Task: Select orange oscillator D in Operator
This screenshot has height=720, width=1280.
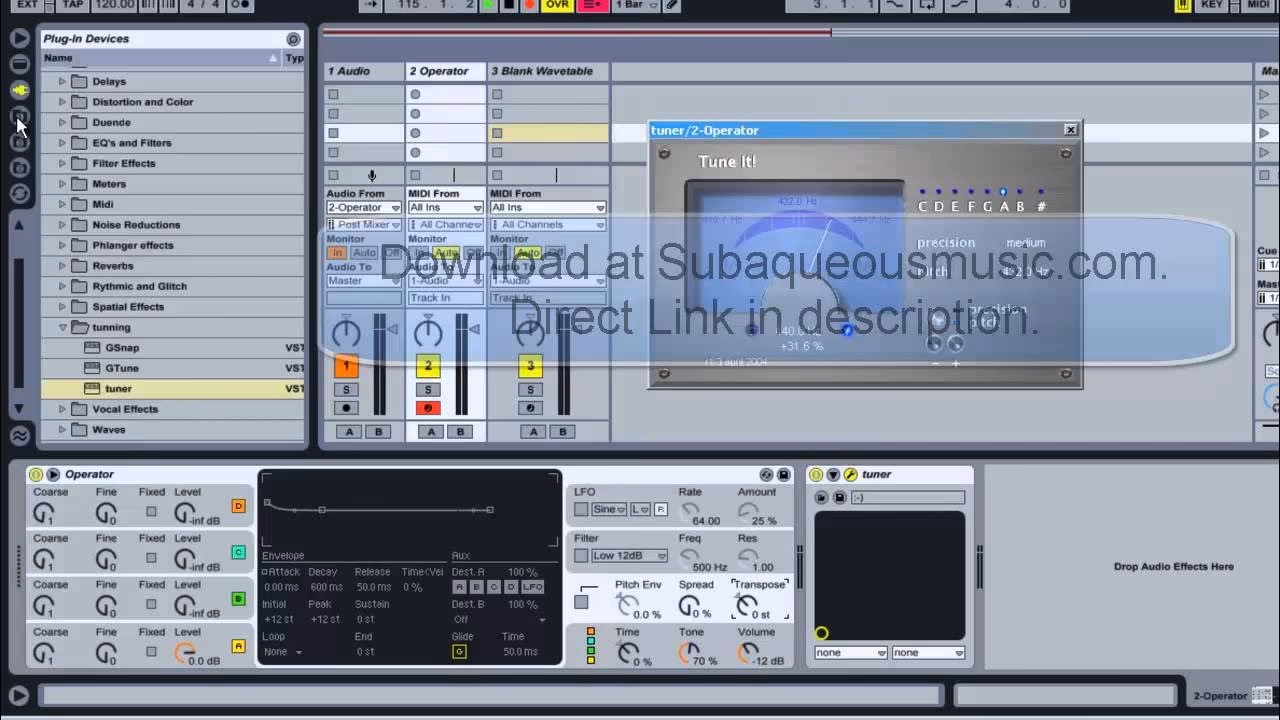Action: pos(238,506)
